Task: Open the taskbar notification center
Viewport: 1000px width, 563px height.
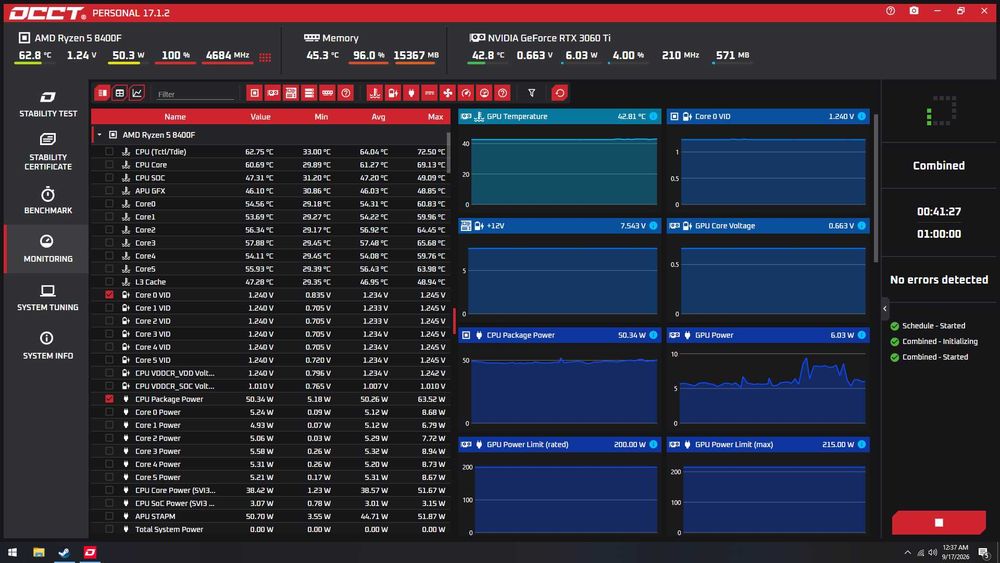Action: [x=984, y=552]
